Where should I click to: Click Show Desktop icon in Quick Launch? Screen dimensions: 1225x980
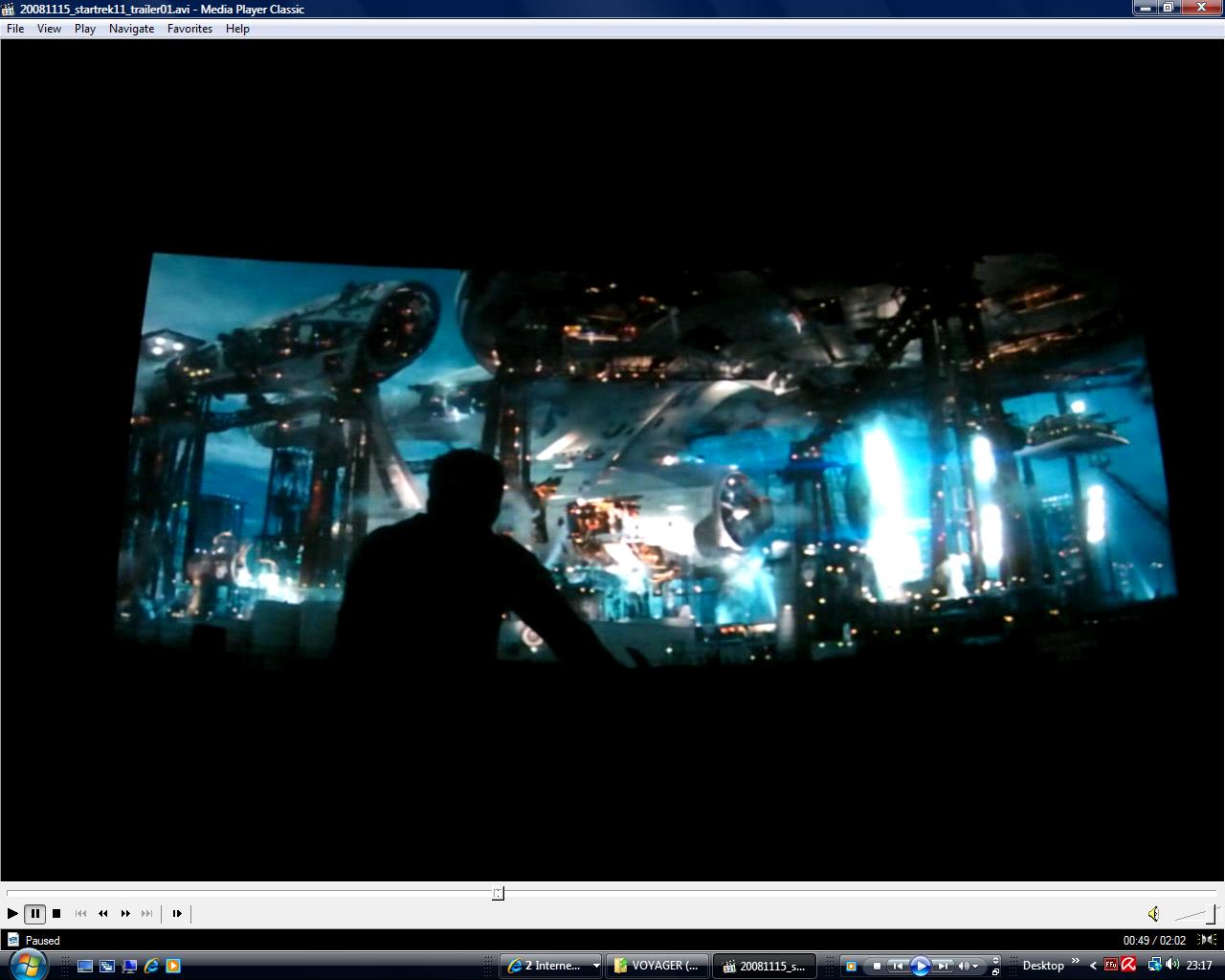point(85,966)
